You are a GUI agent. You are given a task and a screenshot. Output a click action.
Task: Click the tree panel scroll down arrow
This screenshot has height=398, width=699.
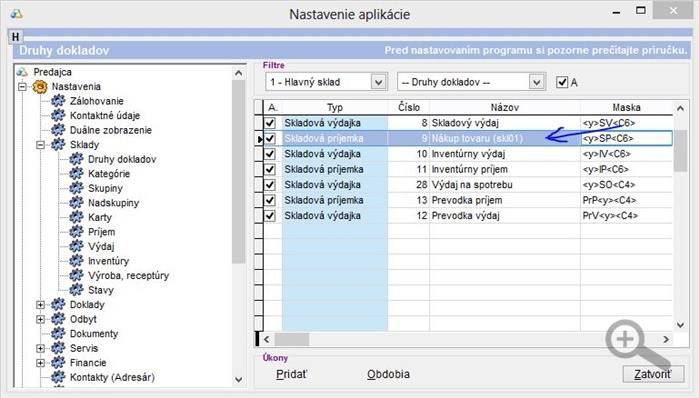click(238, 380)
